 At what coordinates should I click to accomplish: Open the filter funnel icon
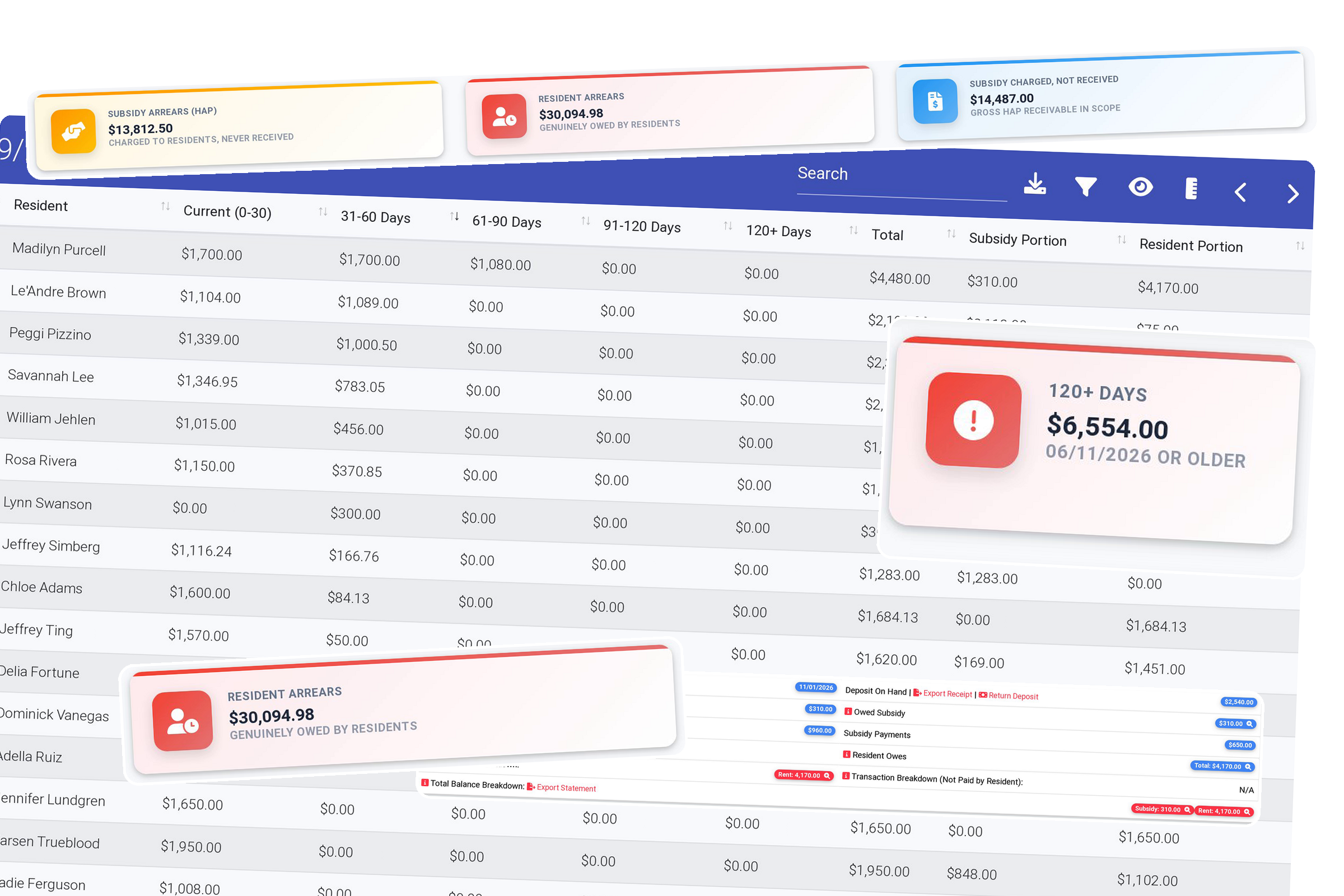(1086, 186)
